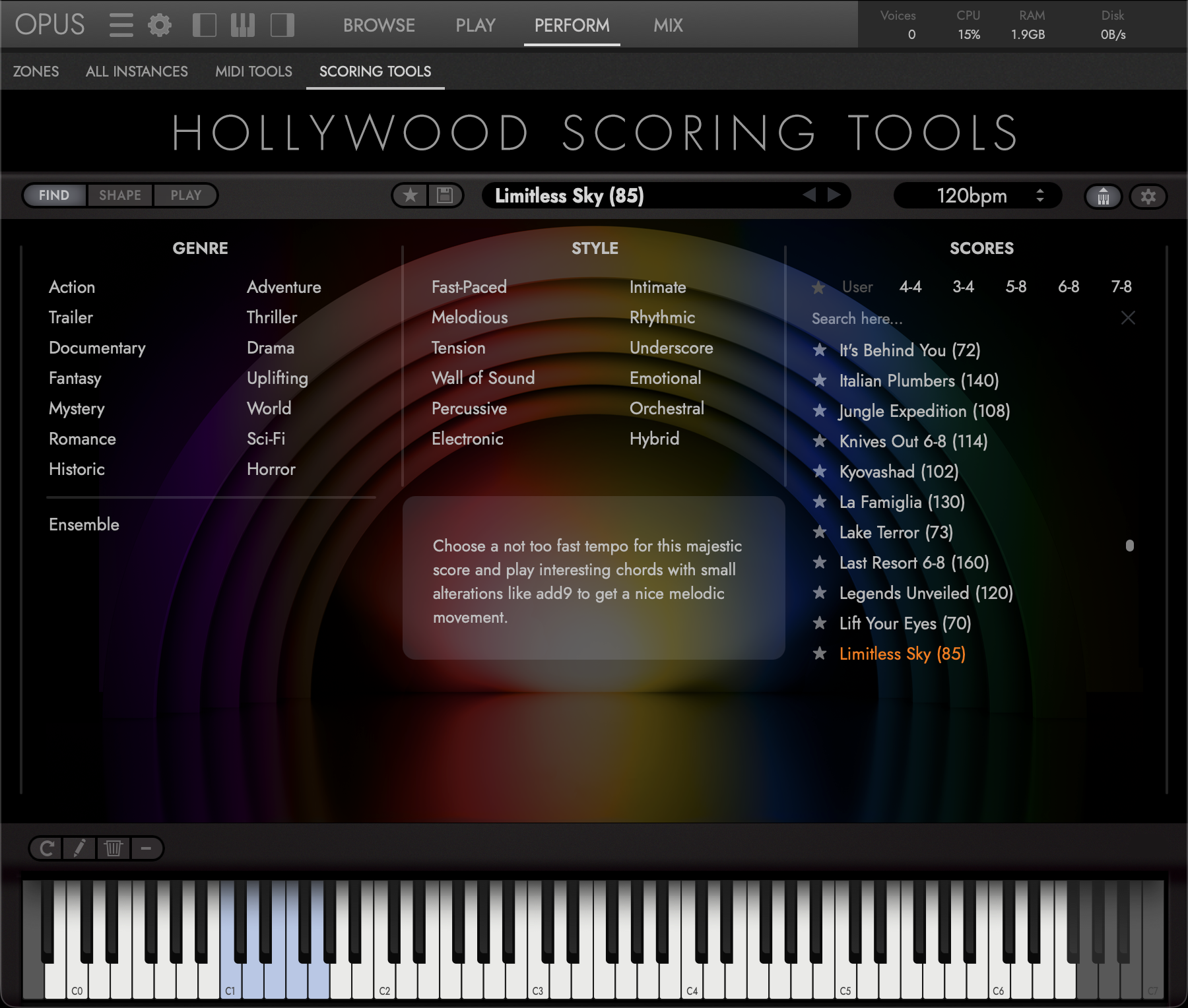The height and width of the screenshot is (1008, 1188).
Task: Open OPUS settings gear in top bar
Action: coord(160,25)
